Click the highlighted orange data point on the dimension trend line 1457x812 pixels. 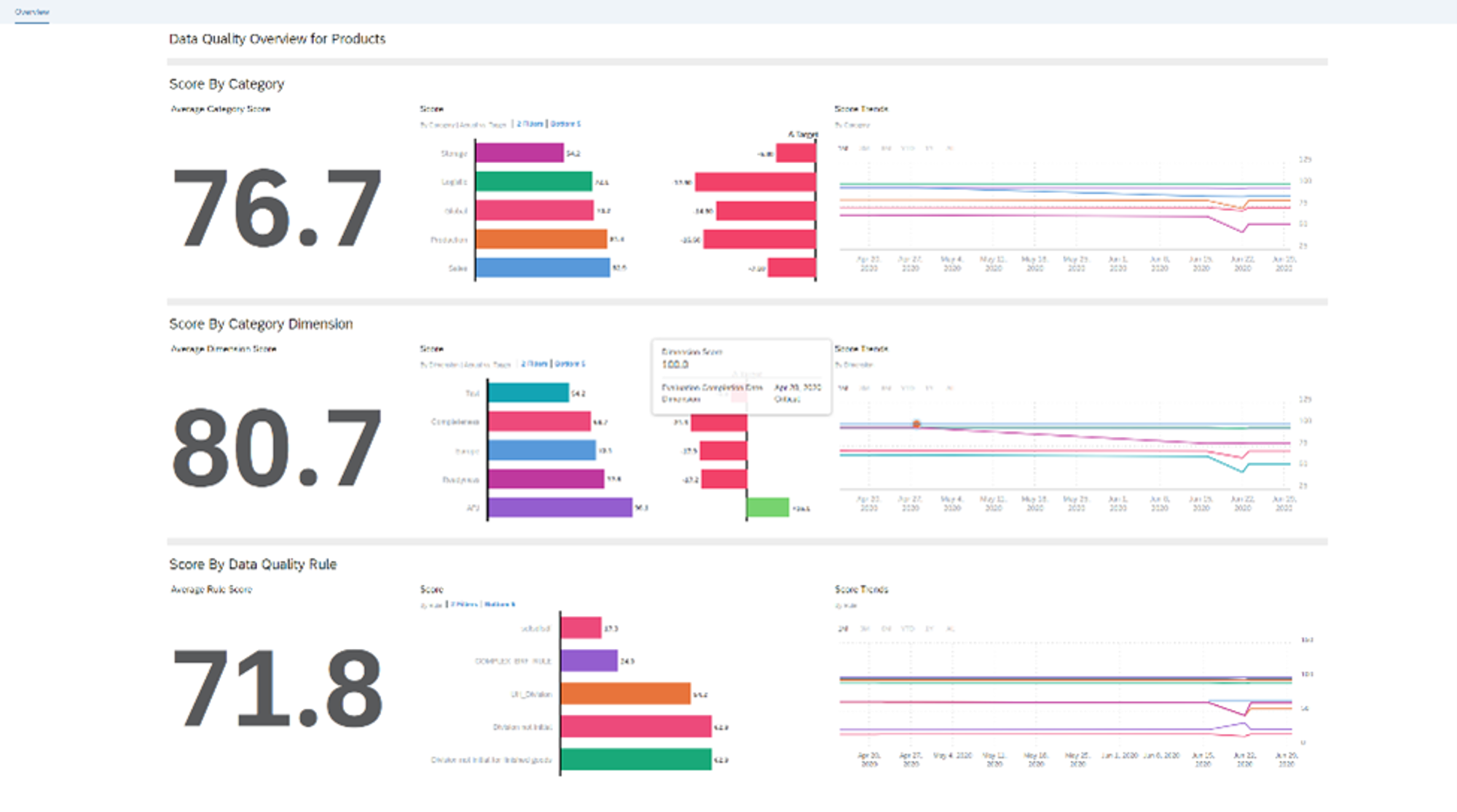(915, 423)
